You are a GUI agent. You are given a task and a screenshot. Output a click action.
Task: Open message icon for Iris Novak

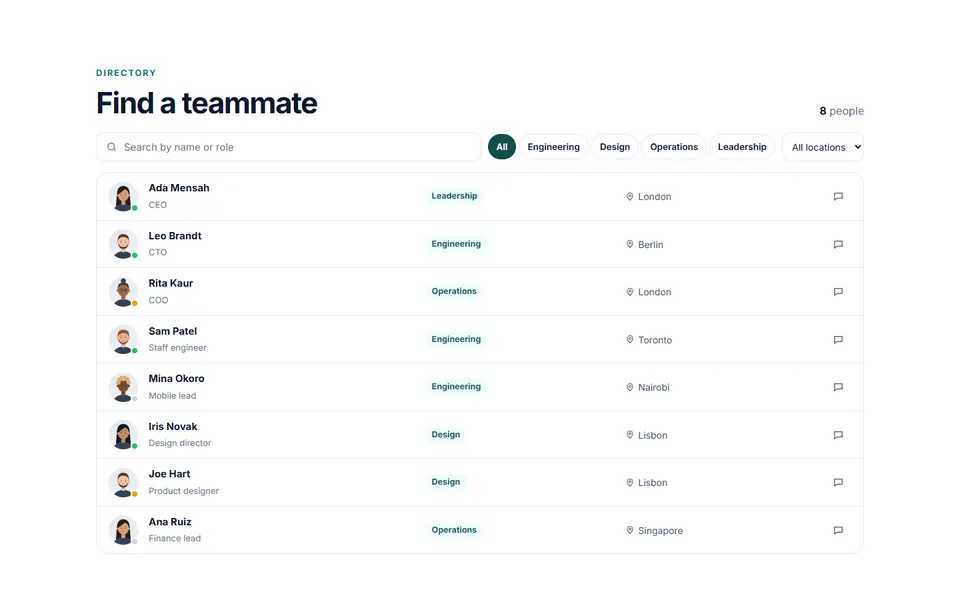coord(838,435)
